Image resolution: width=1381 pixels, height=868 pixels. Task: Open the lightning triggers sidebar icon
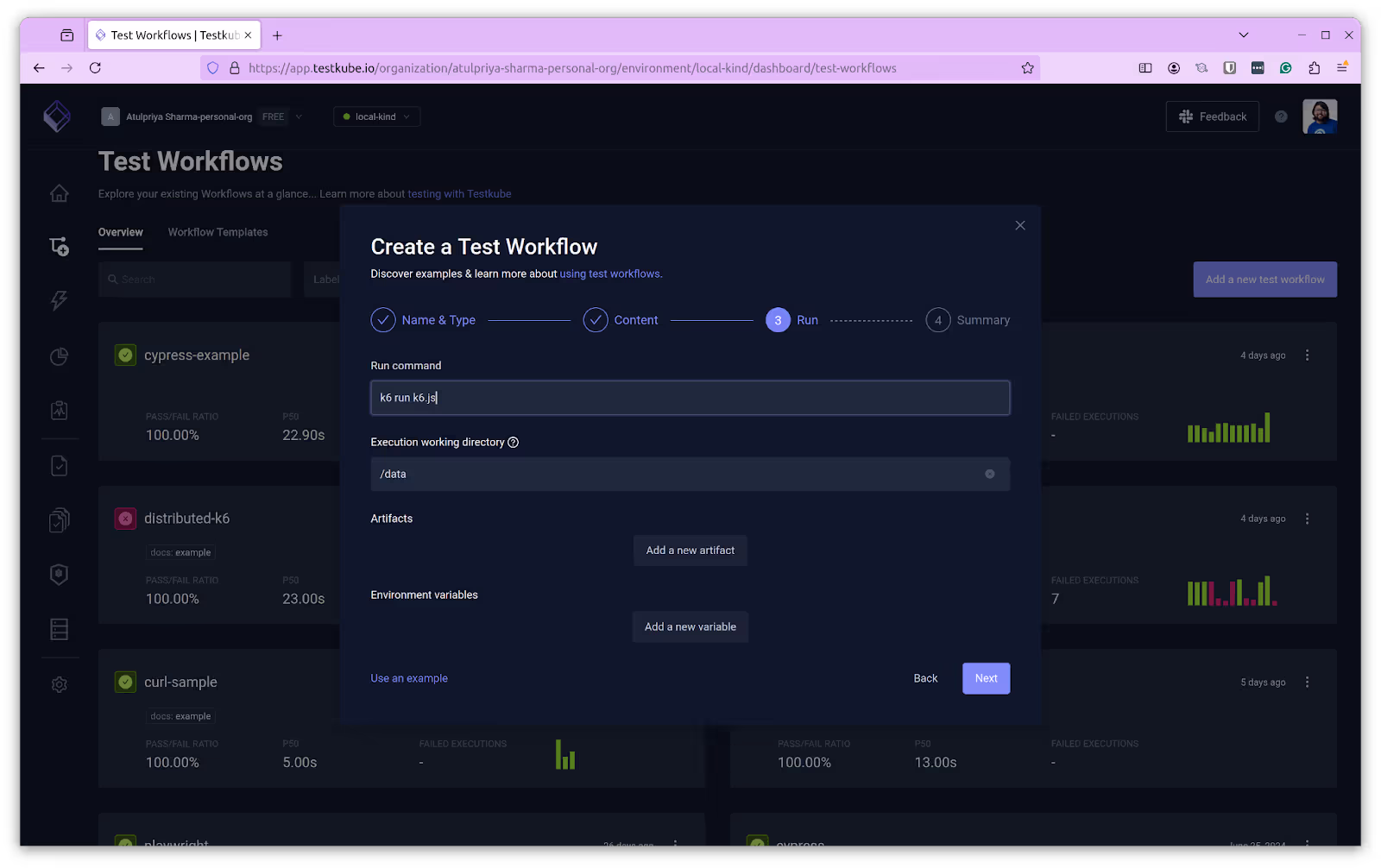(59, 300)
